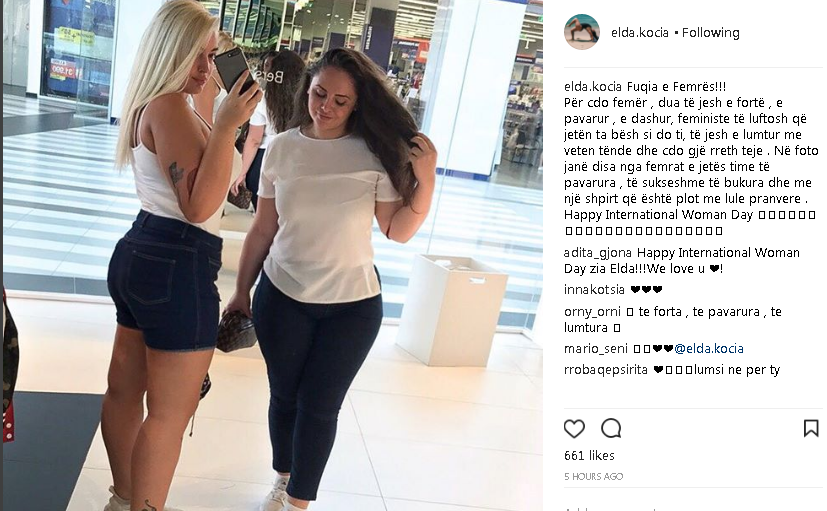Open elda.kocia username in the caption
The width and height of the screenshot is (827, 511).
click(593, 86)
